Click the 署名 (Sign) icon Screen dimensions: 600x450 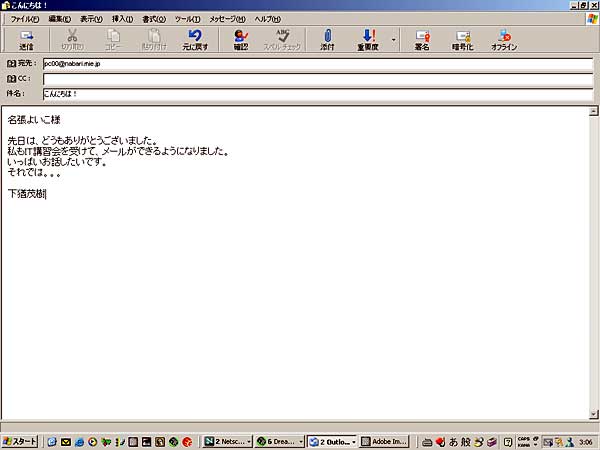point(422,40)
